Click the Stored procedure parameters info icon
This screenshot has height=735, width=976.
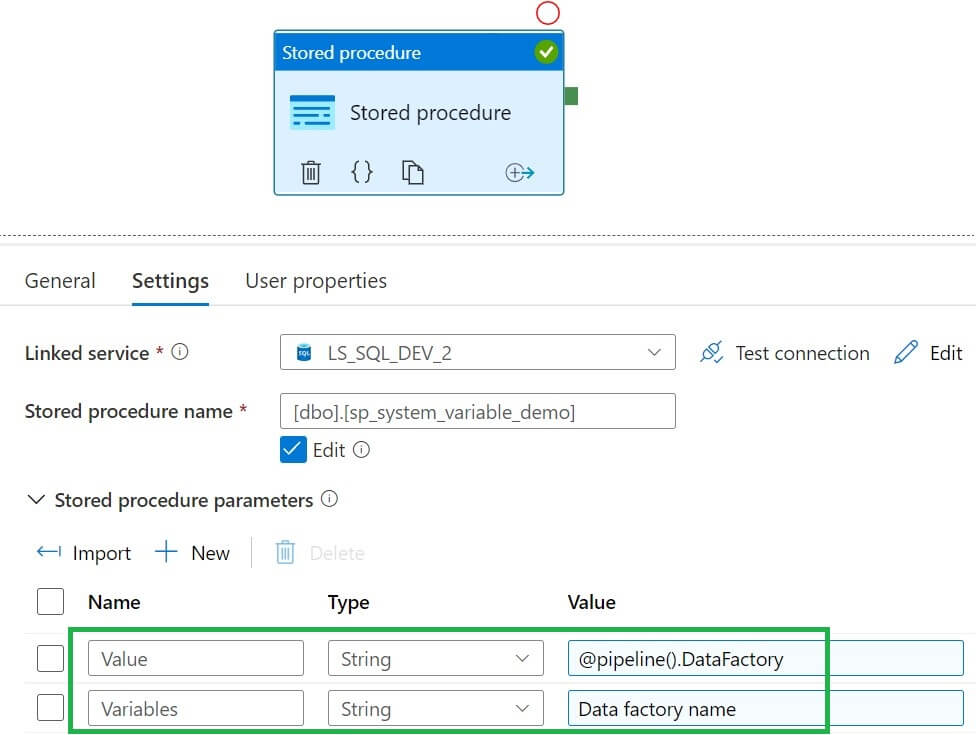(x=329, y=499)
